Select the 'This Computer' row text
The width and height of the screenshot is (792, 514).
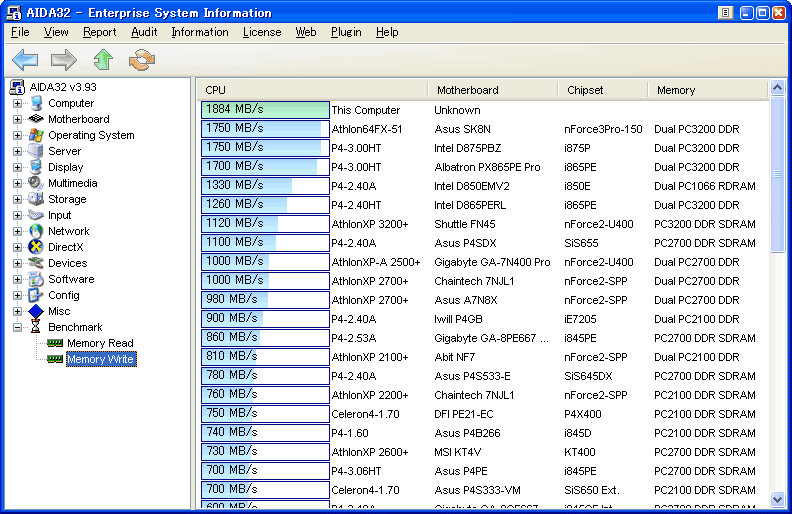click(366, 110)
